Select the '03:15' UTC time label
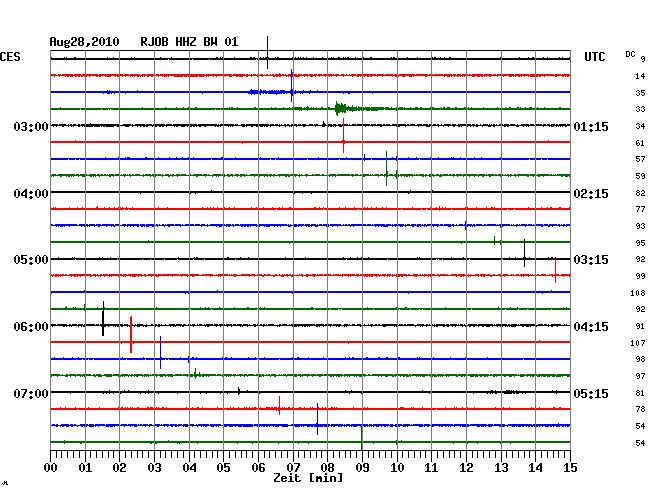The height and width of the screenshot is (494, 650). (x=591, y=260)
